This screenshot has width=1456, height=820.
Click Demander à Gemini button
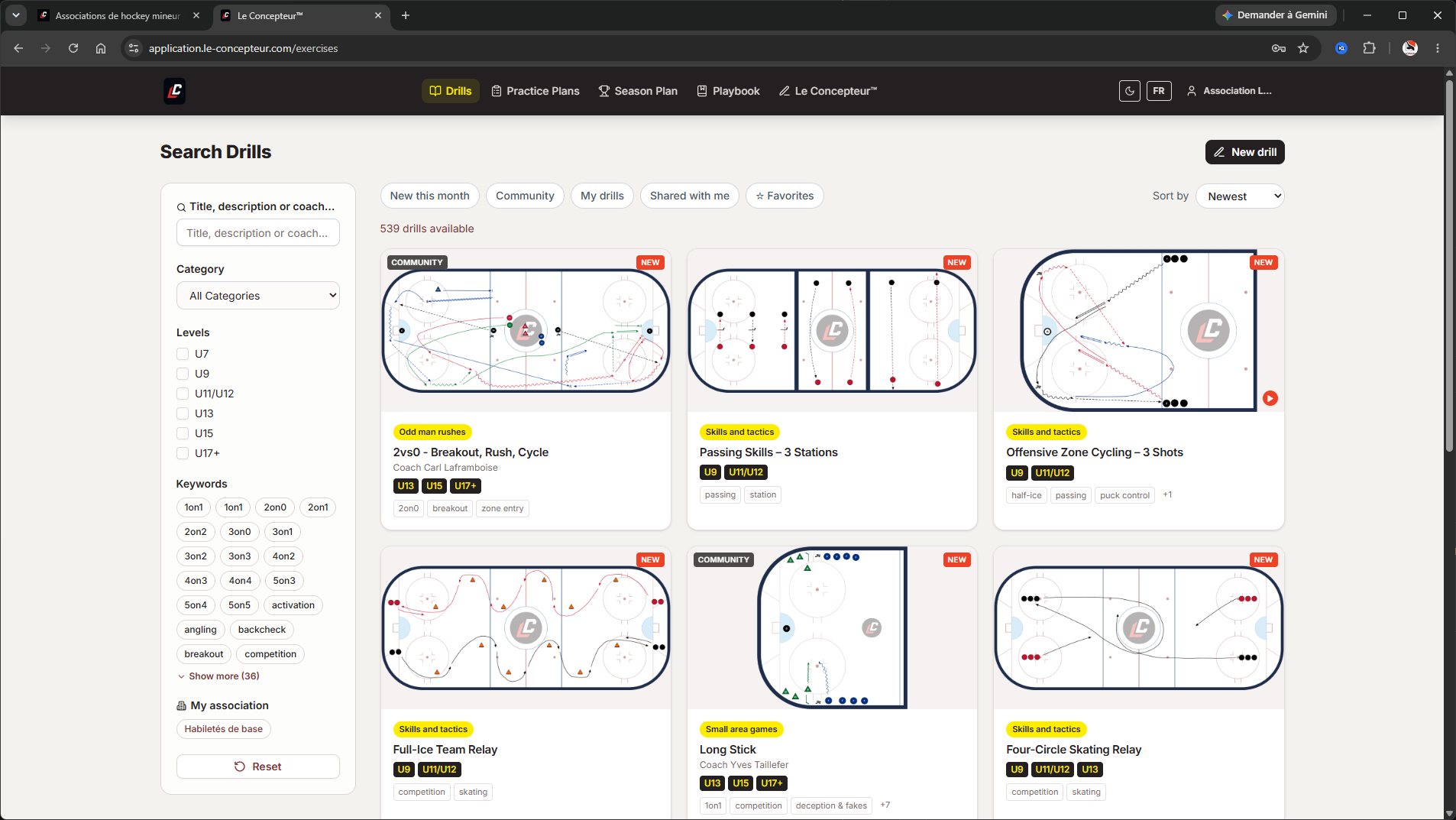coord(1275,15)
